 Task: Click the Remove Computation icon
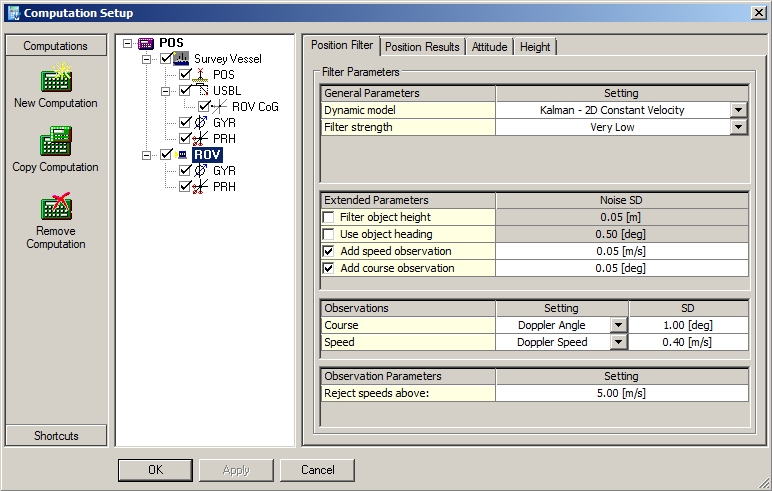tap(55, 207)
